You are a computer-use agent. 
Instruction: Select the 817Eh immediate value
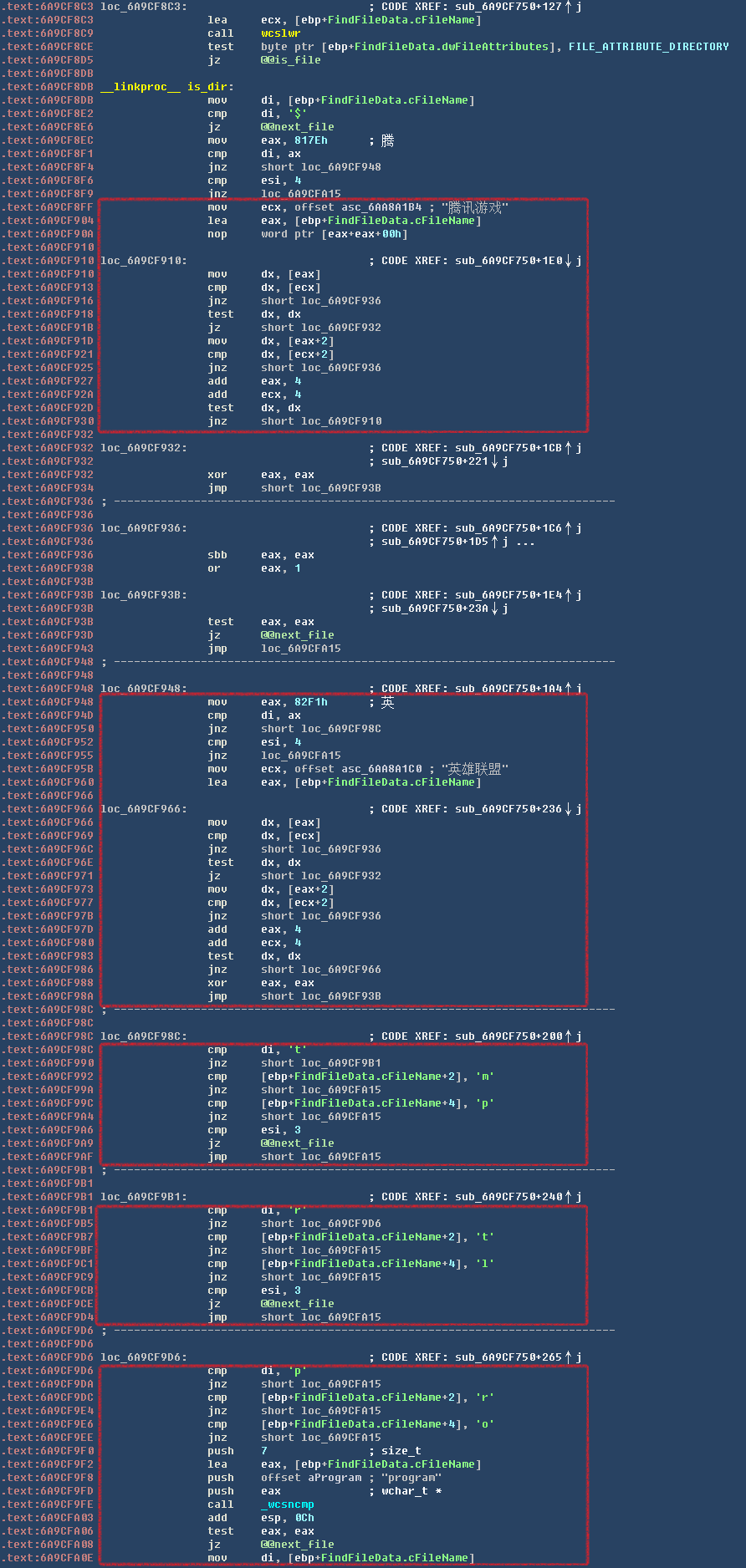(x=310, y=140)
